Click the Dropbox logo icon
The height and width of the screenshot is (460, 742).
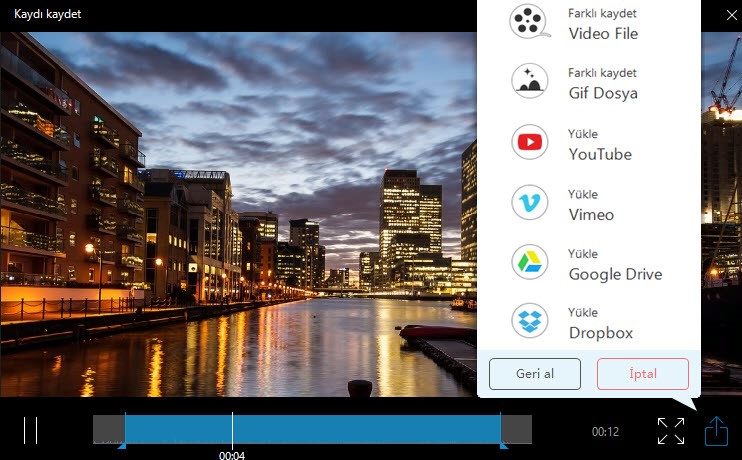pos(530,321)
